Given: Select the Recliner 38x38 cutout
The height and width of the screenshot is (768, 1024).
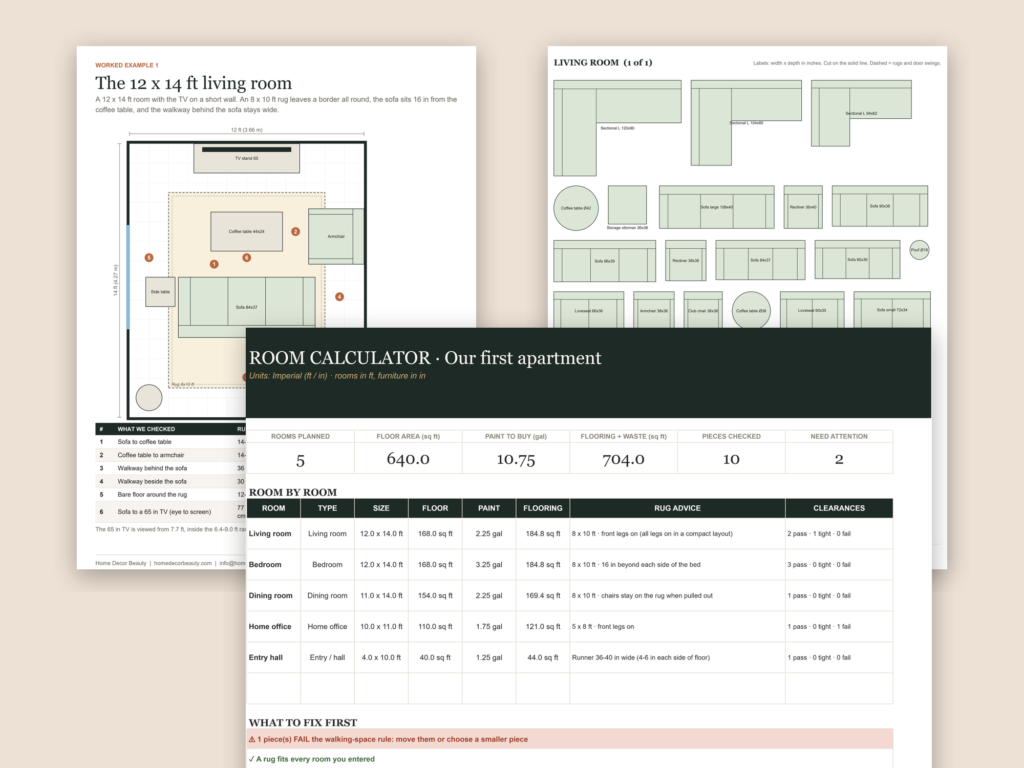Looking at the screenshot, I should (x=686, y=260).
